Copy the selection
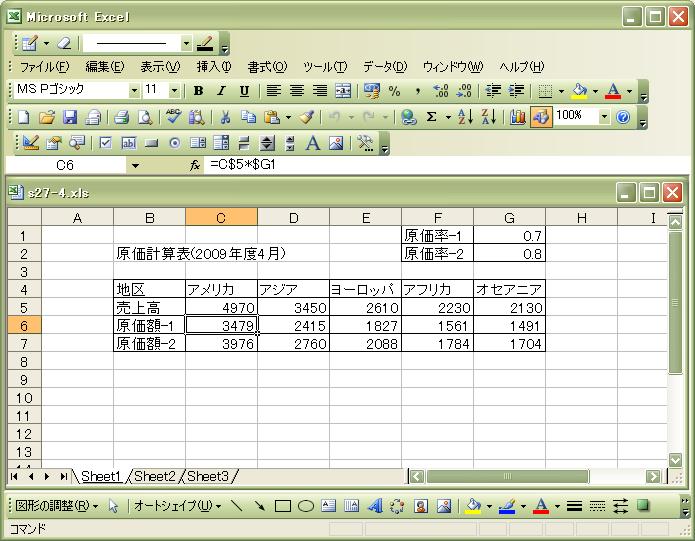This screenshot has width=695, height=541. (x=248, y=117)
